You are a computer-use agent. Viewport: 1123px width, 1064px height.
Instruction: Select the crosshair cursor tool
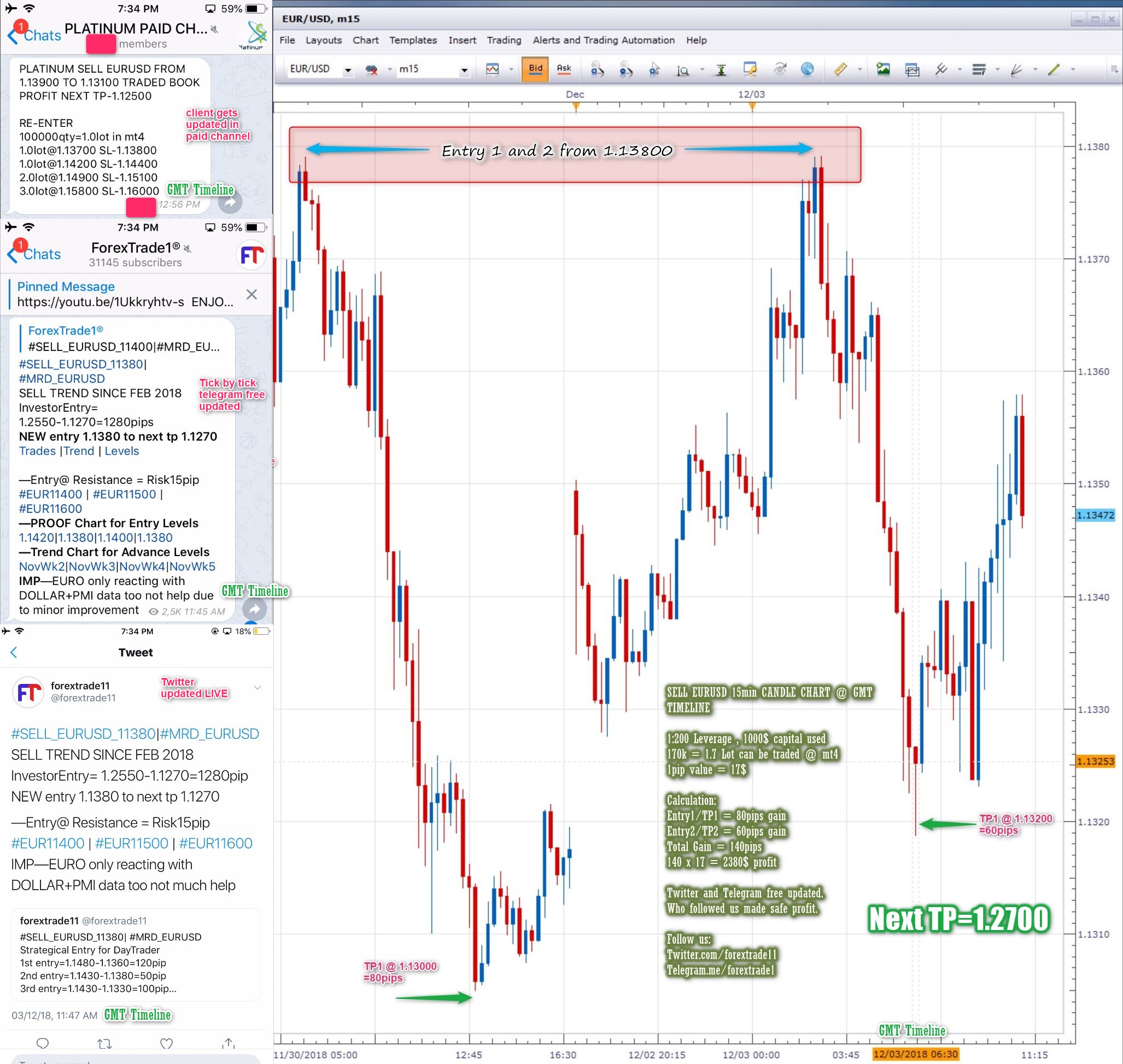pos(654,69)
